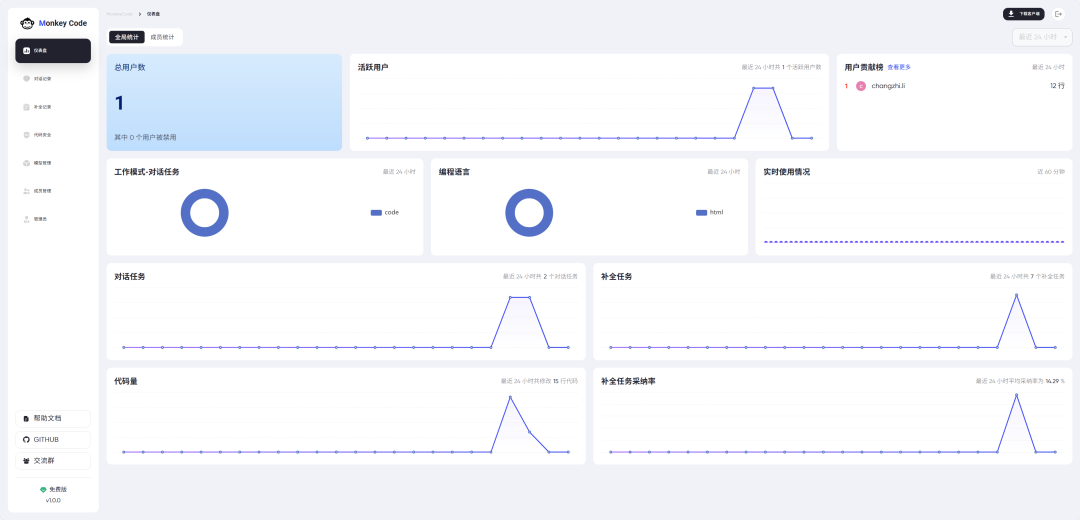This screenshot has height=520, width=1080.
Task: Click the download client button
Action: 1024,14
